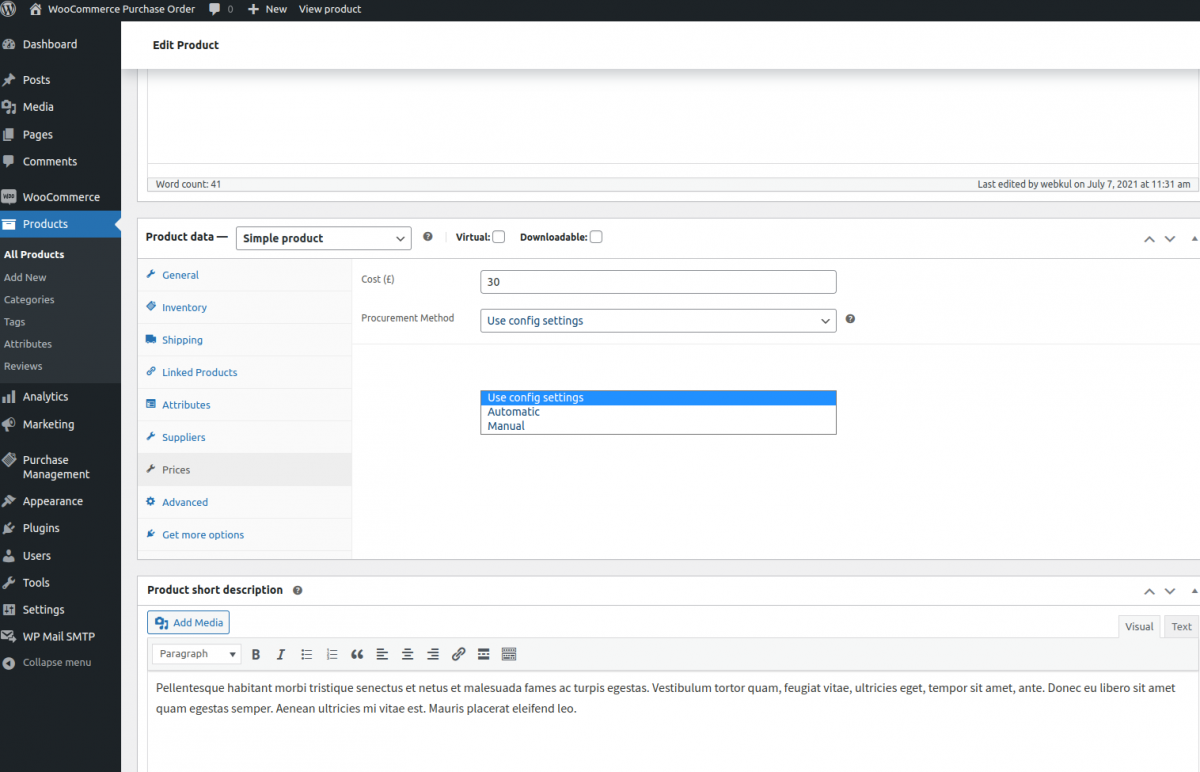Open the Suppliers product data tab

[x=184, y=438]
